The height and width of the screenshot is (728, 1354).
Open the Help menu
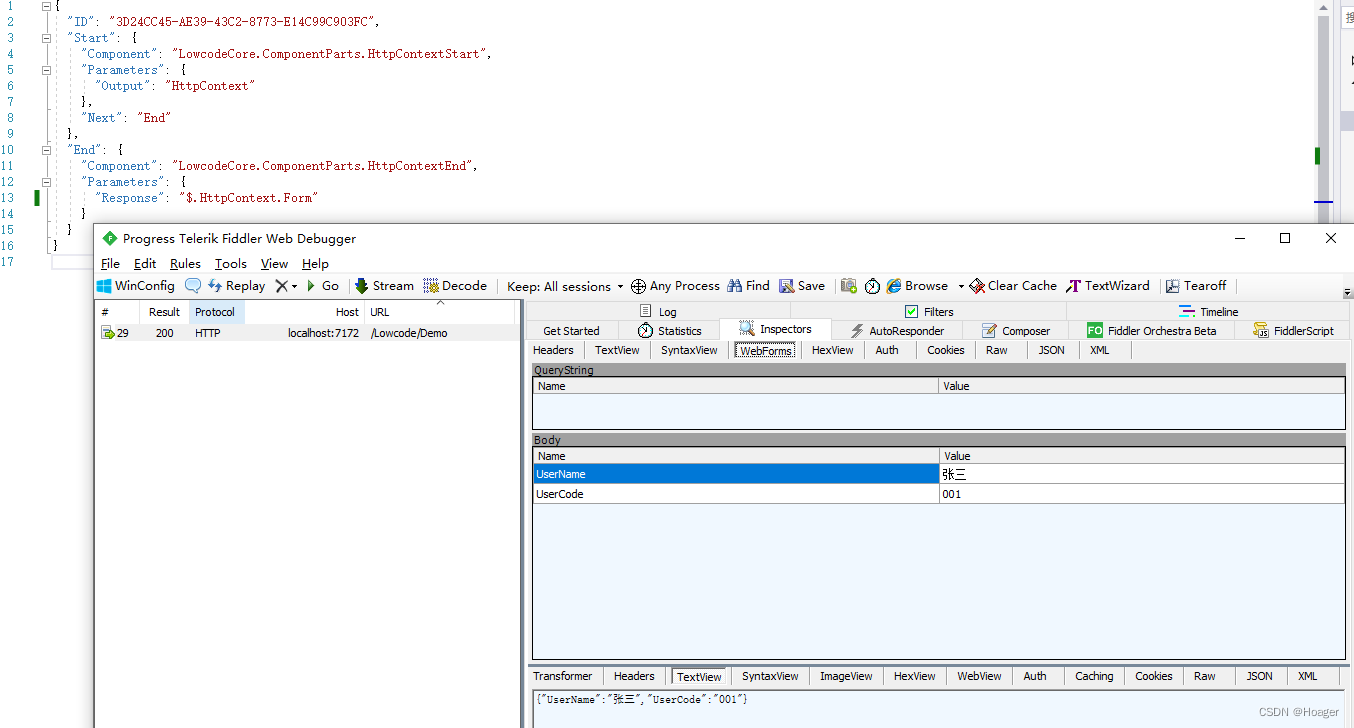(x=315, y=264)
